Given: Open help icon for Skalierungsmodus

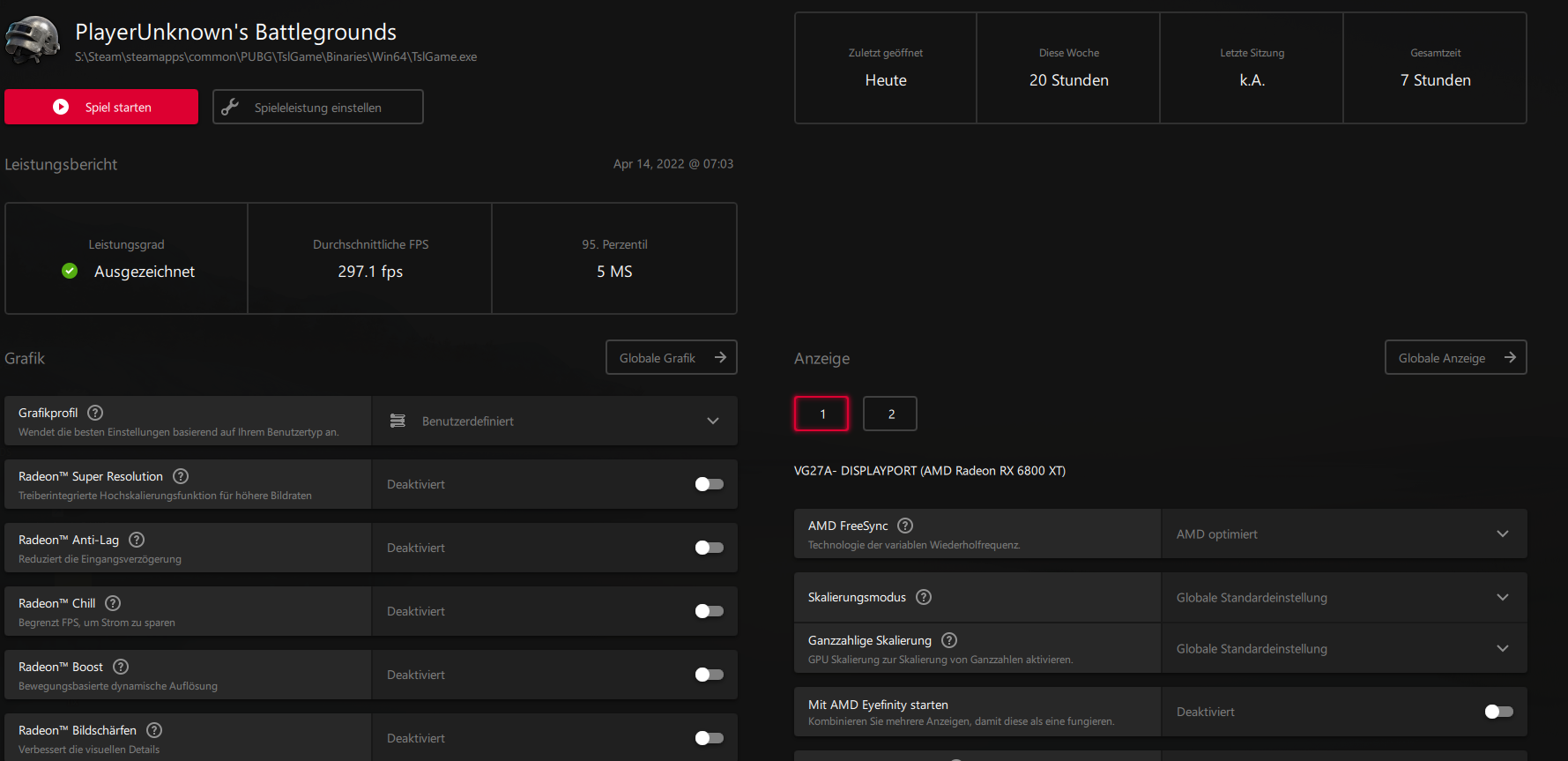Looking at the screenshot, I should click(x=924, y=597).
